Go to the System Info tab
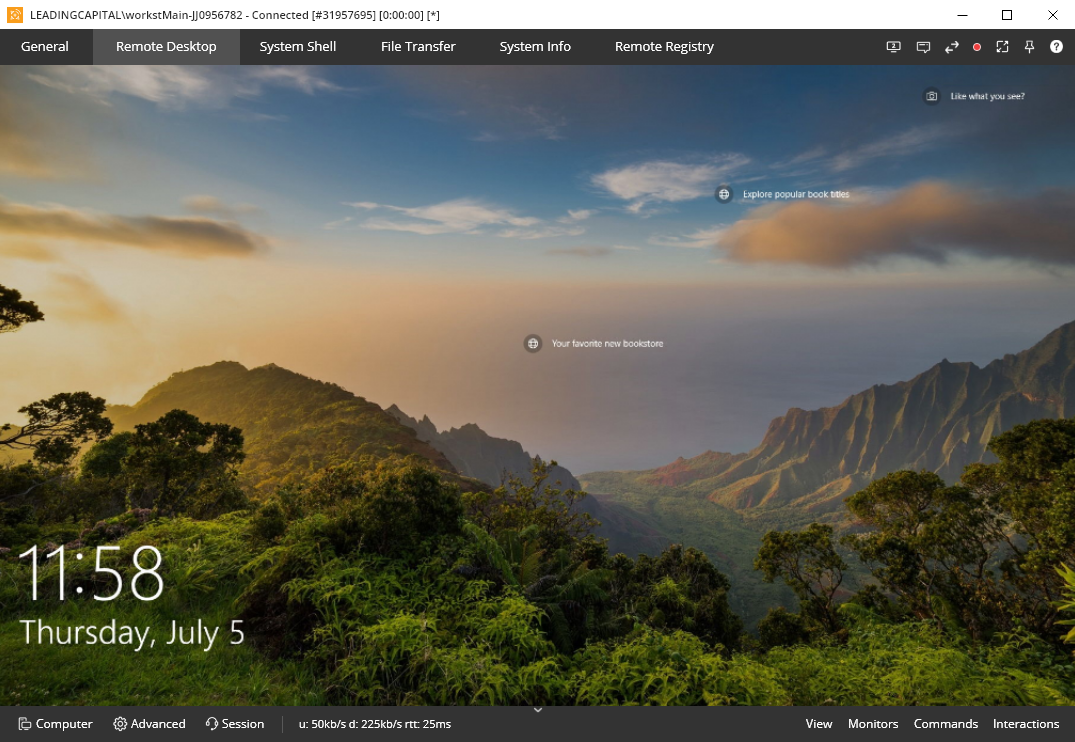This screenshot has width=1075, height=742. point(535,47)
